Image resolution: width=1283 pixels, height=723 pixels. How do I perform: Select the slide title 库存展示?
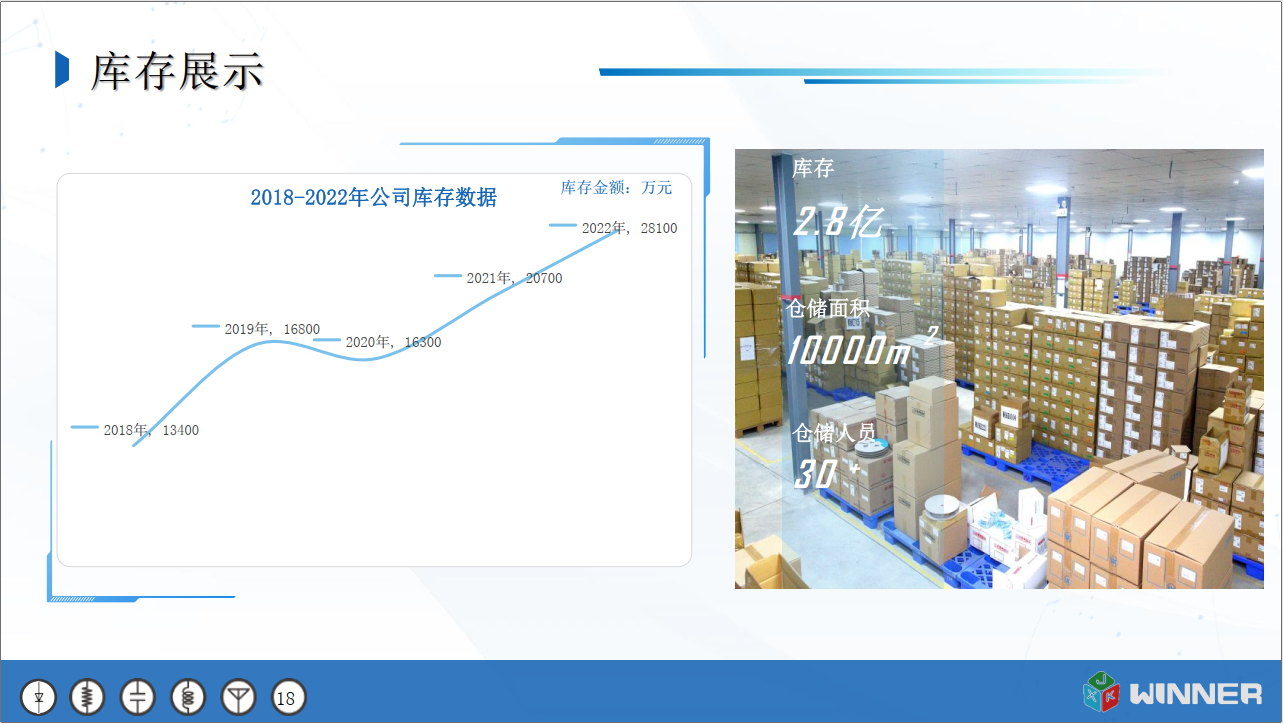tap(177, 72)
